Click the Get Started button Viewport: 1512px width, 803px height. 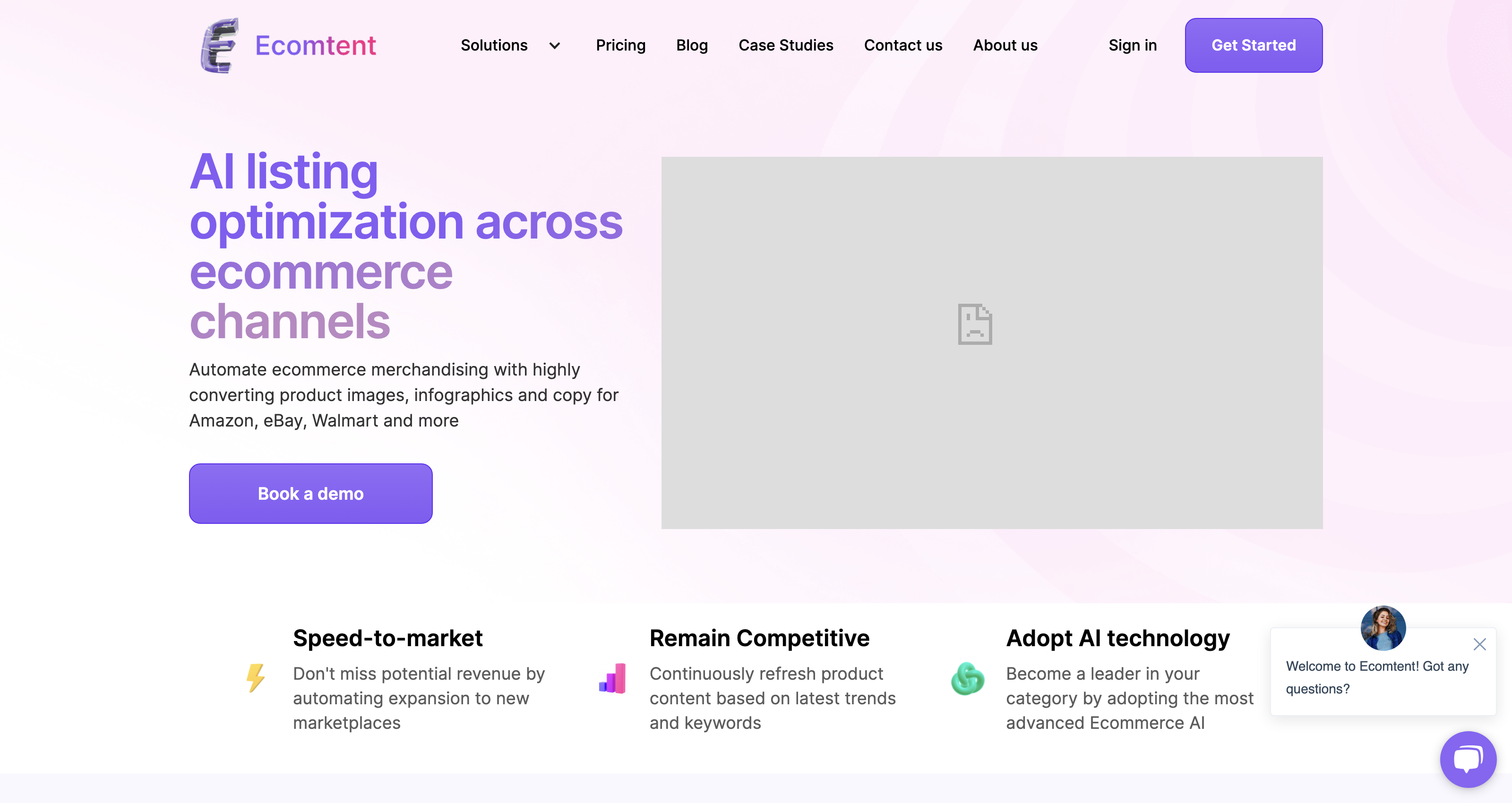pos(1253,45)
